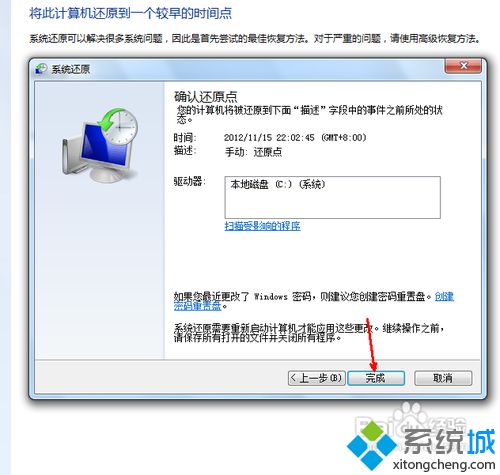500x475 pixels.
Task: Click the 将此计算机还原到一个较早的时间点 page heading
Action: coord(130,14)
